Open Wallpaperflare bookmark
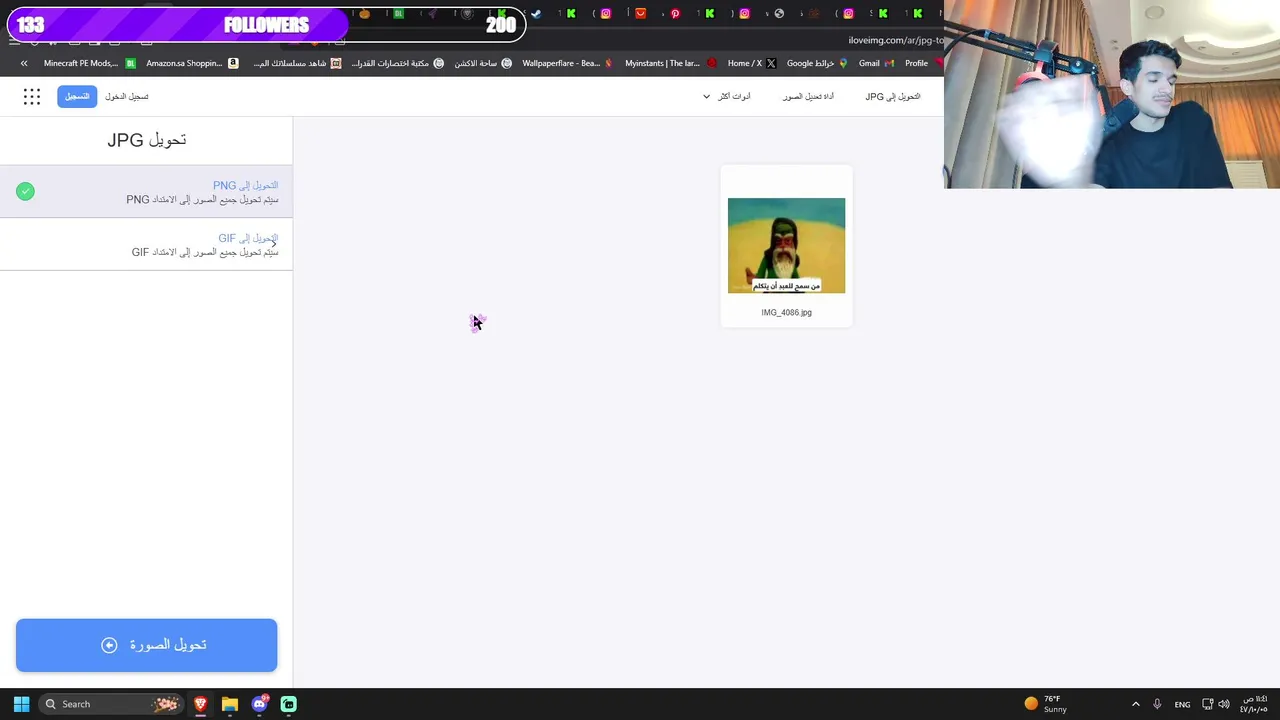This screenshot has width=1280, height=720. pyautogui.click(x=568, y=63)
